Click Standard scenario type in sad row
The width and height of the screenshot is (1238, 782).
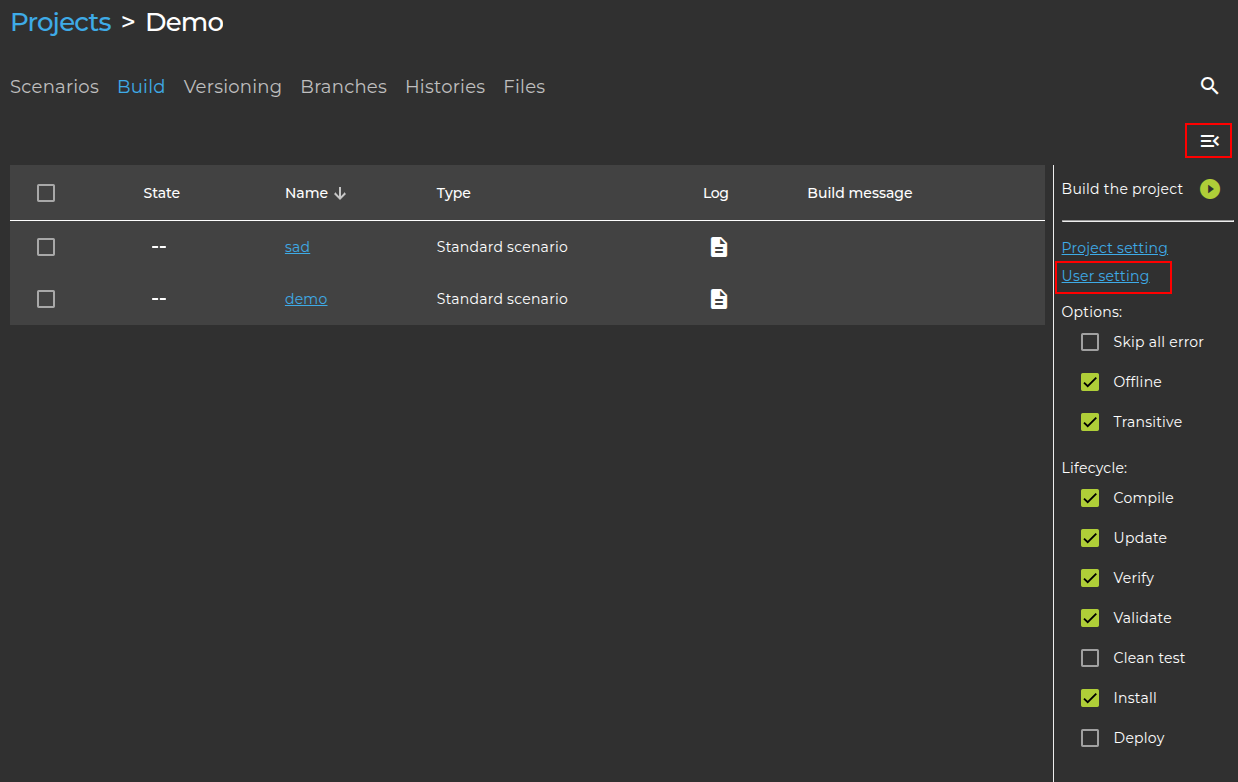(502, 247)
